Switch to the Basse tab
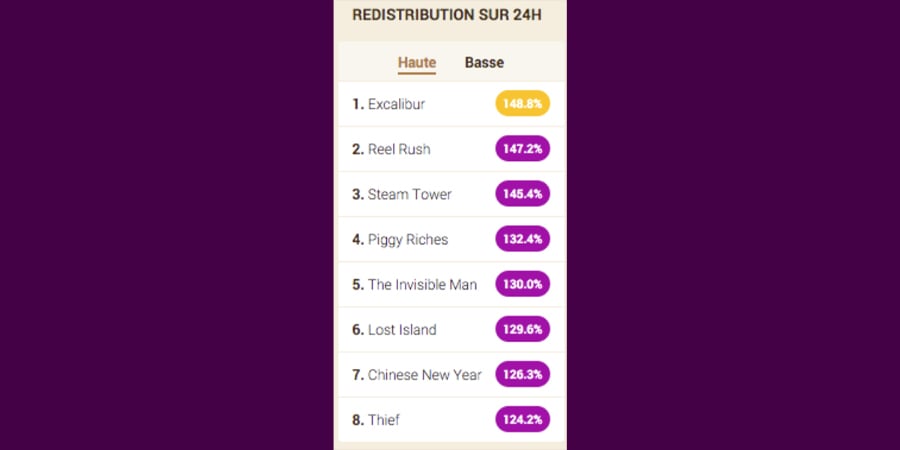Viewport: 900px width, 450px height. pyautogui.click(x=484, y=63)
